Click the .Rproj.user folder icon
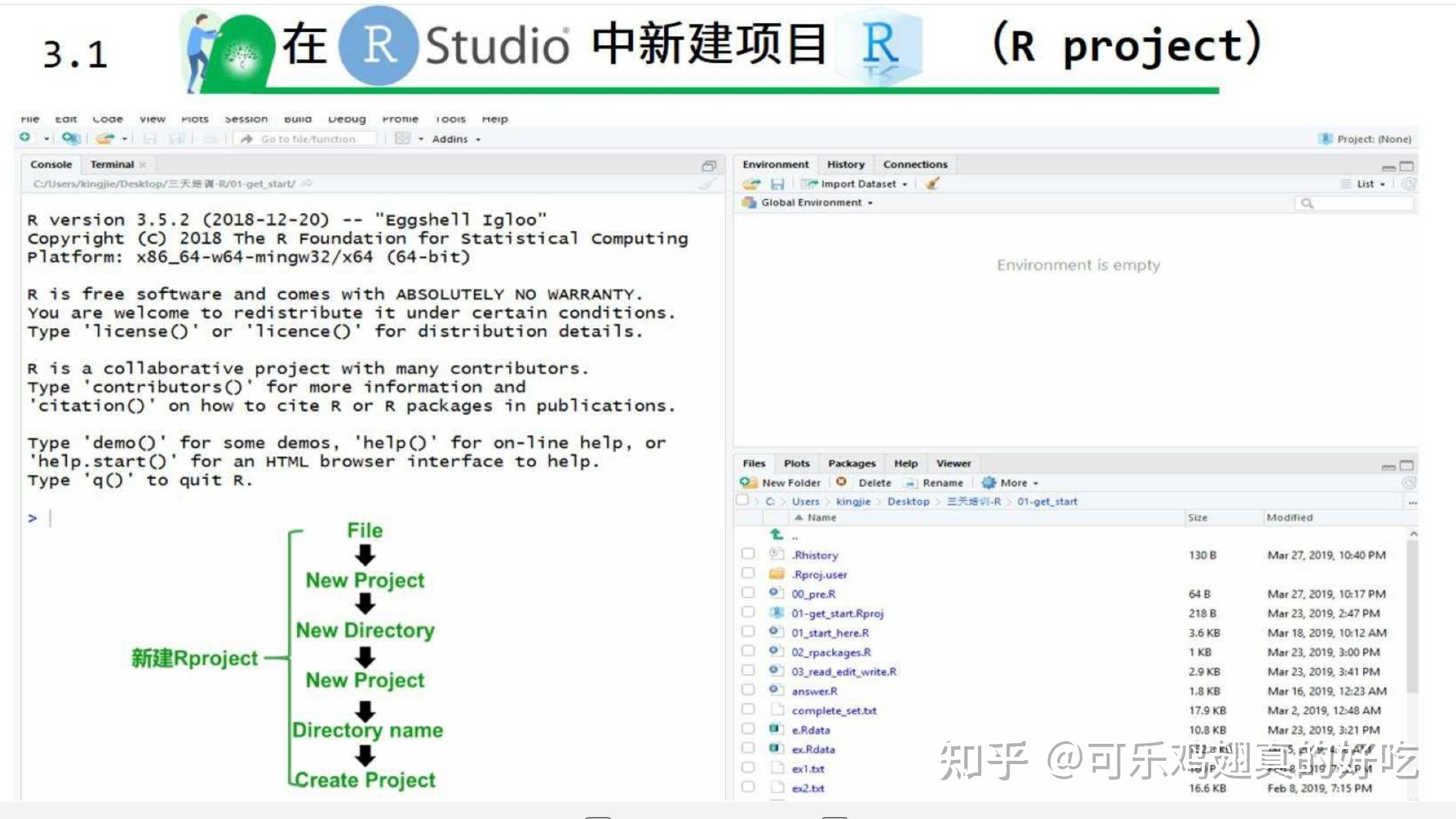Viewport: 1456px width, 819px height. click(776, 574)
